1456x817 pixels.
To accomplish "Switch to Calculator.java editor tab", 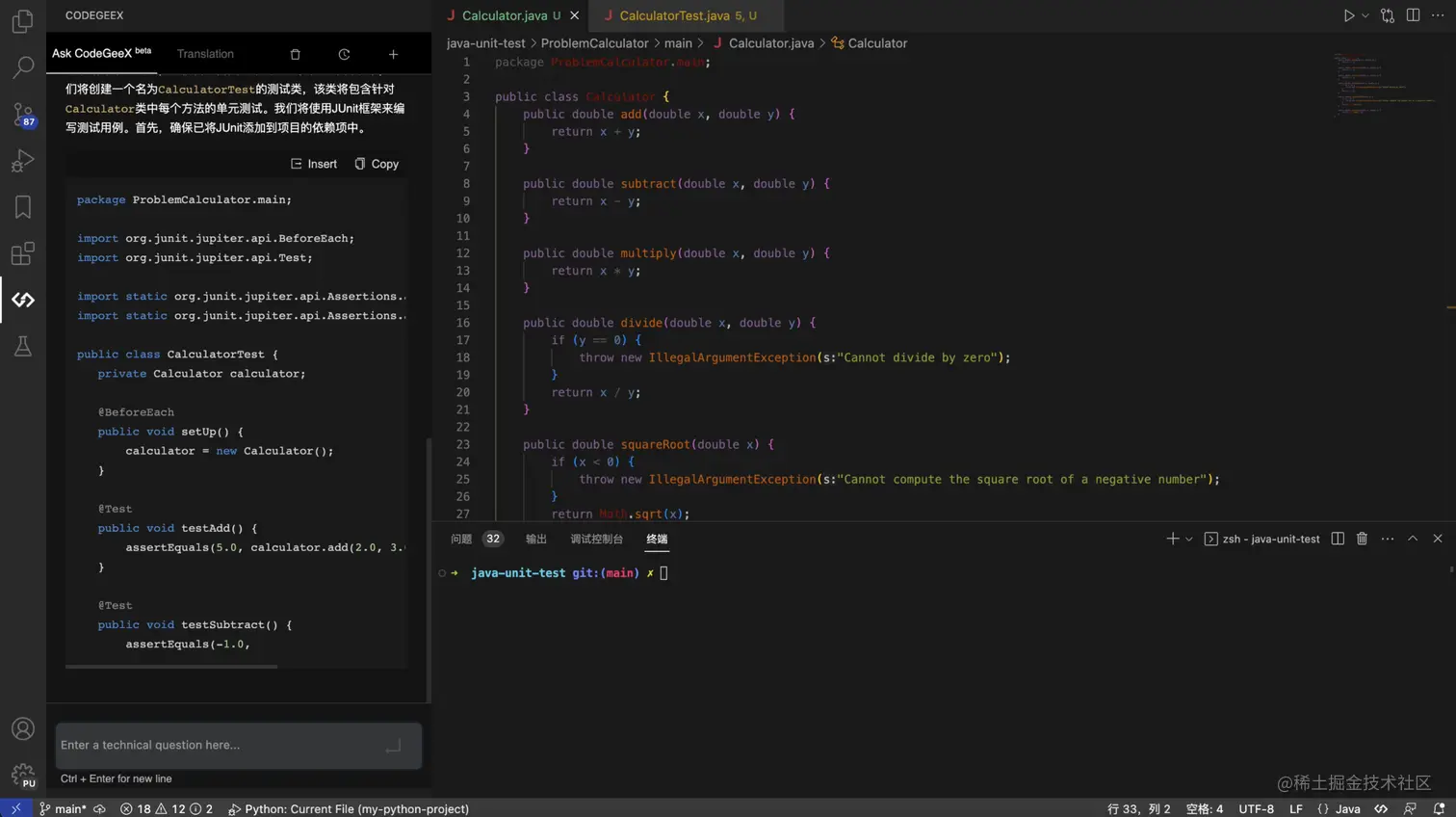I will click(x=510, y=15).
